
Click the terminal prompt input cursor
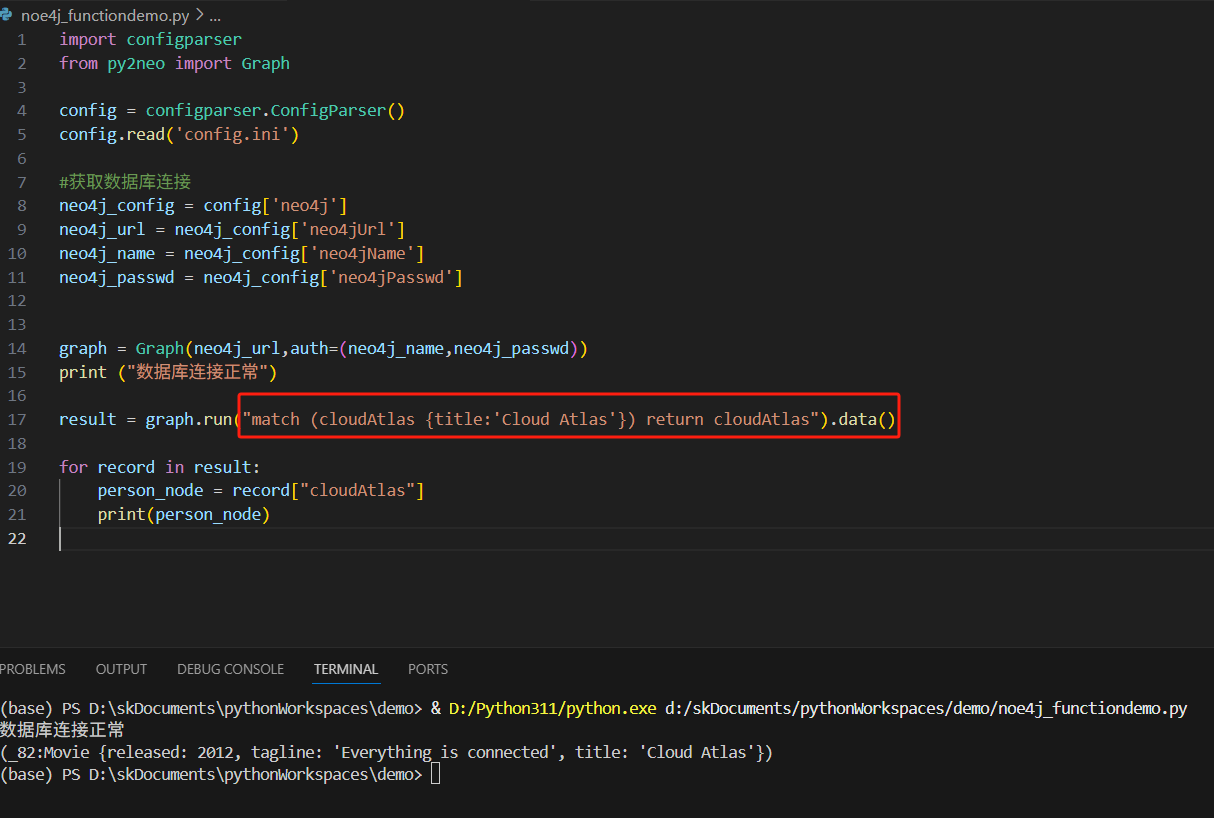tap(435, 775)
